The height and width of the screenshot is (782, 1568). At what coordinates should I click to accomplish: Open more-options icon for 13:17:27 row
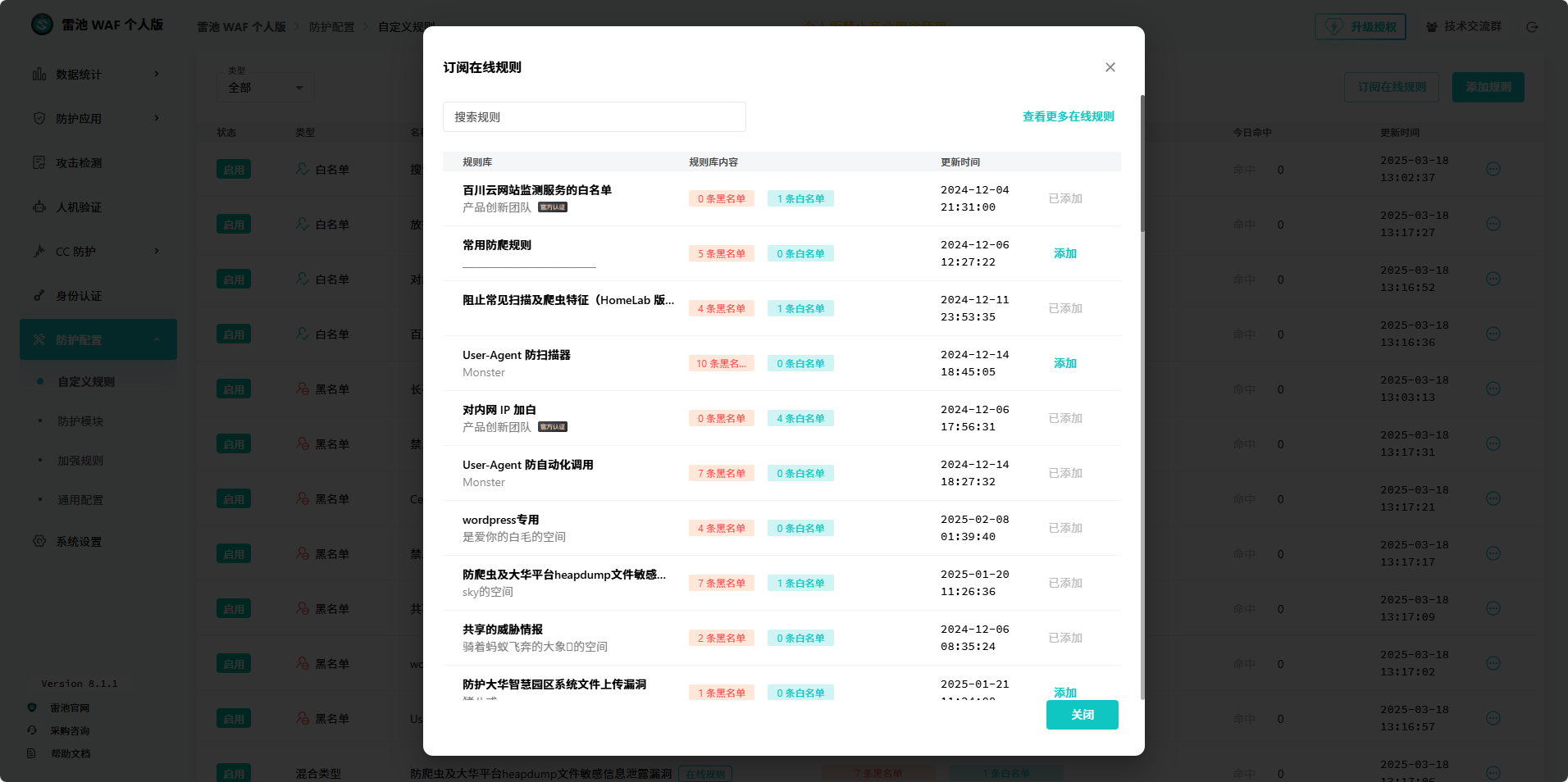click(1493, 224)
